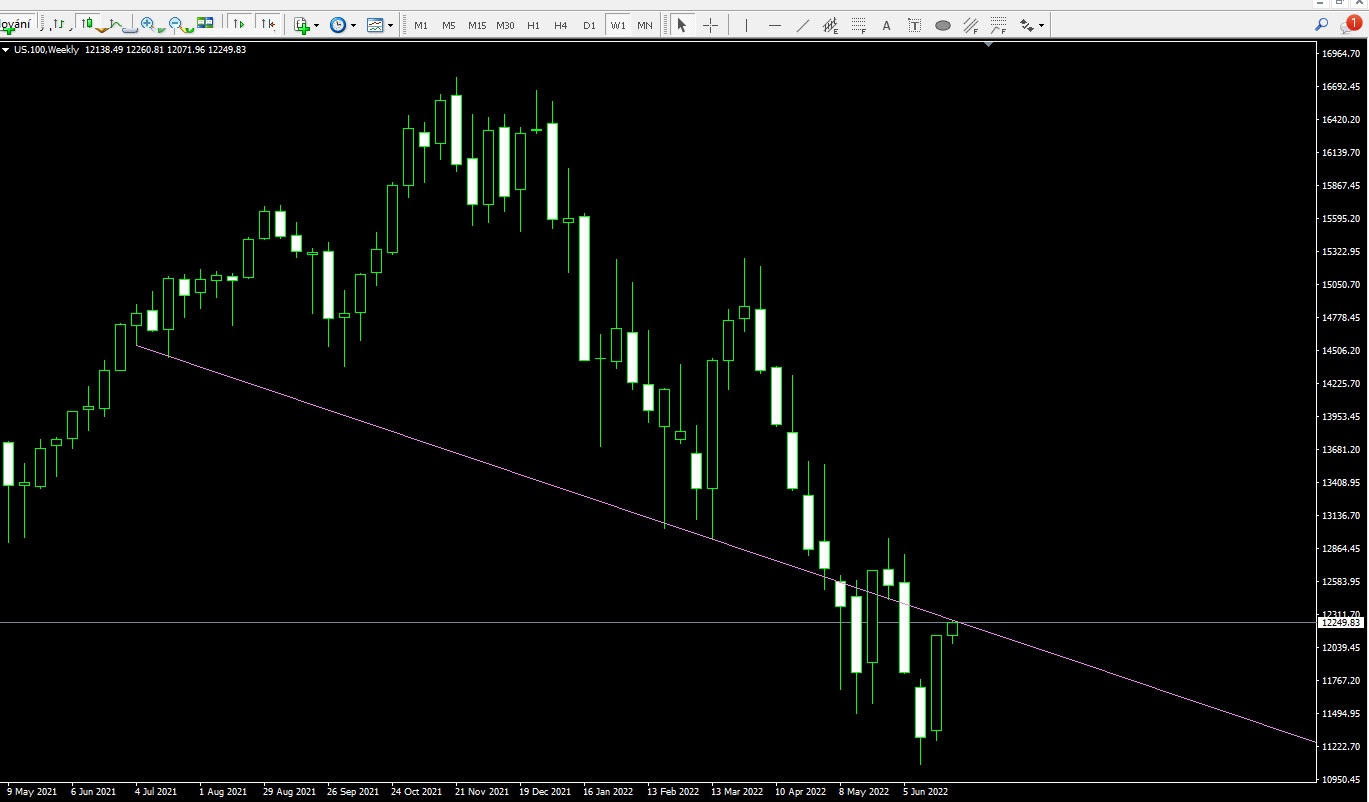Open the arrows objects icon
The height and width of the screenshot is (802, 1369).
pyautogui.click(x=1027, y=25)
